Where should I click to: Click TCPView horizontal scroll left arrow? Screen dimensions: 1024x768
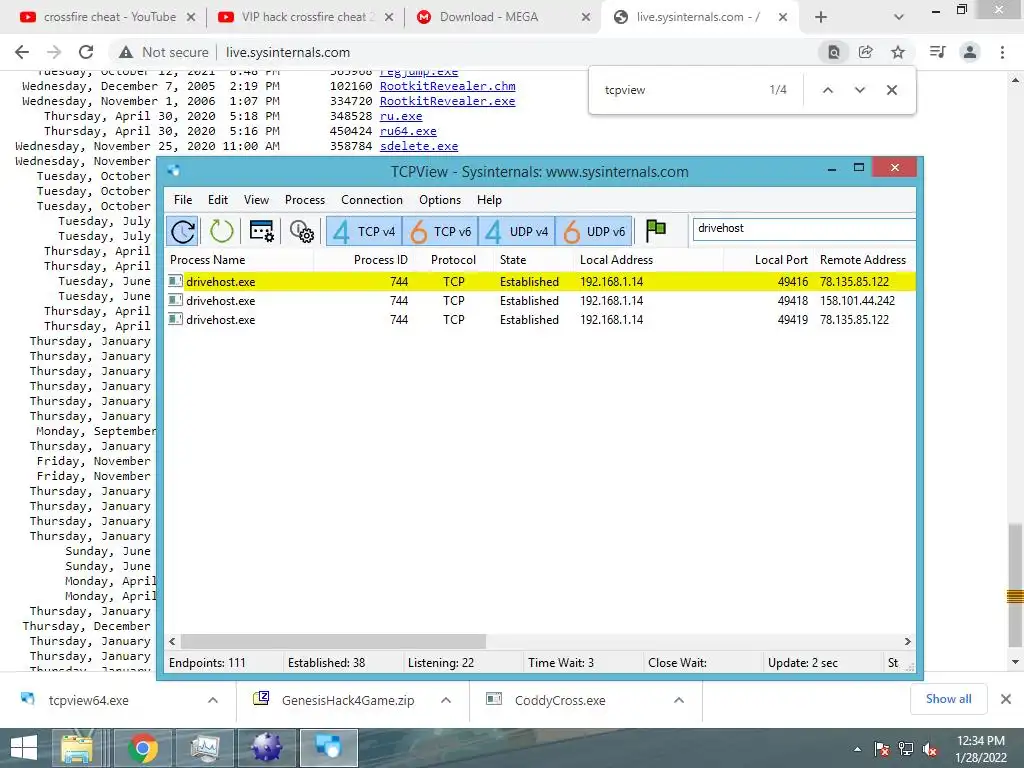172,641
